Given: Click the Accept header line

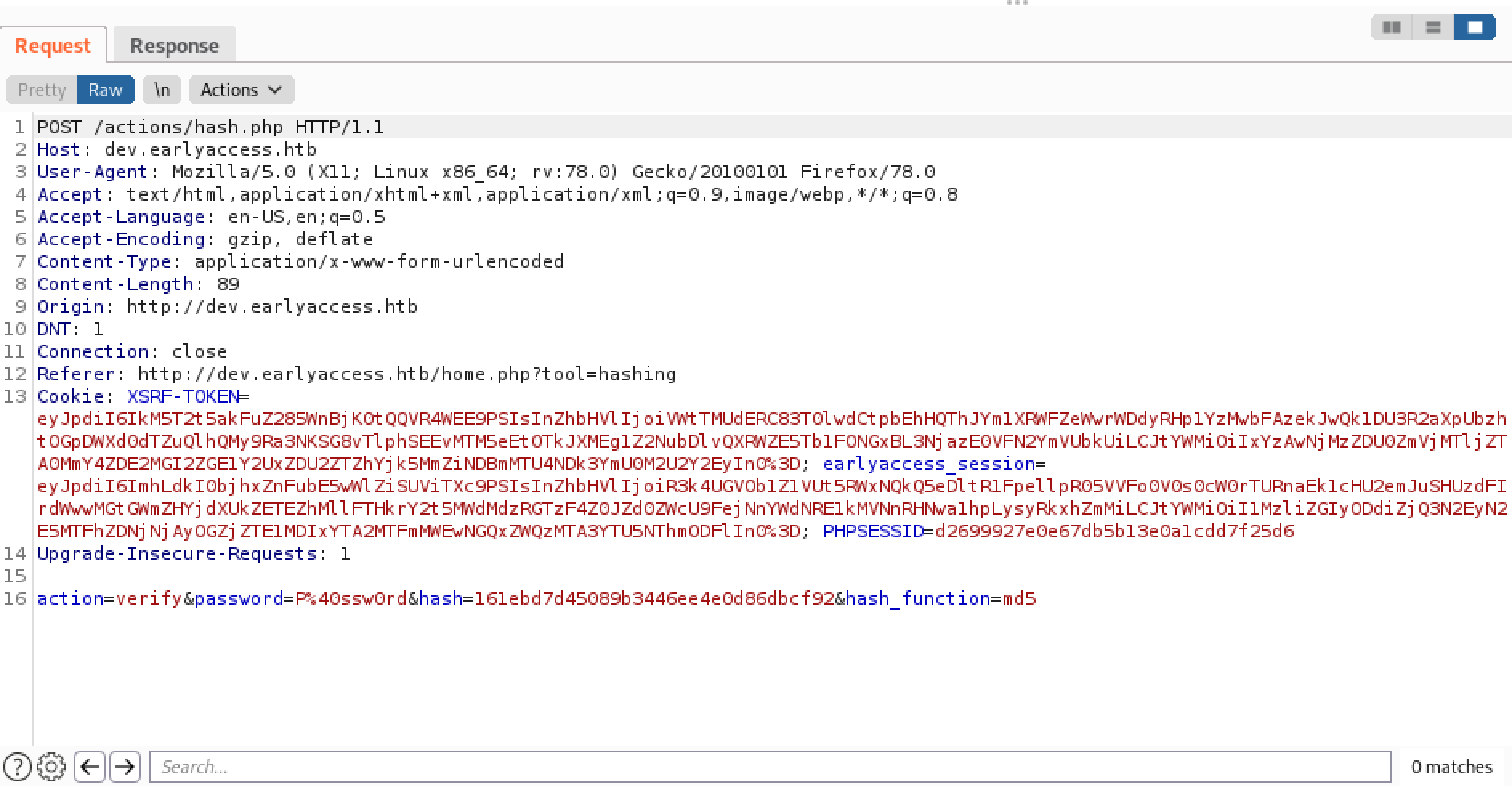Looking at the screenshot, I should click(497, 194).
